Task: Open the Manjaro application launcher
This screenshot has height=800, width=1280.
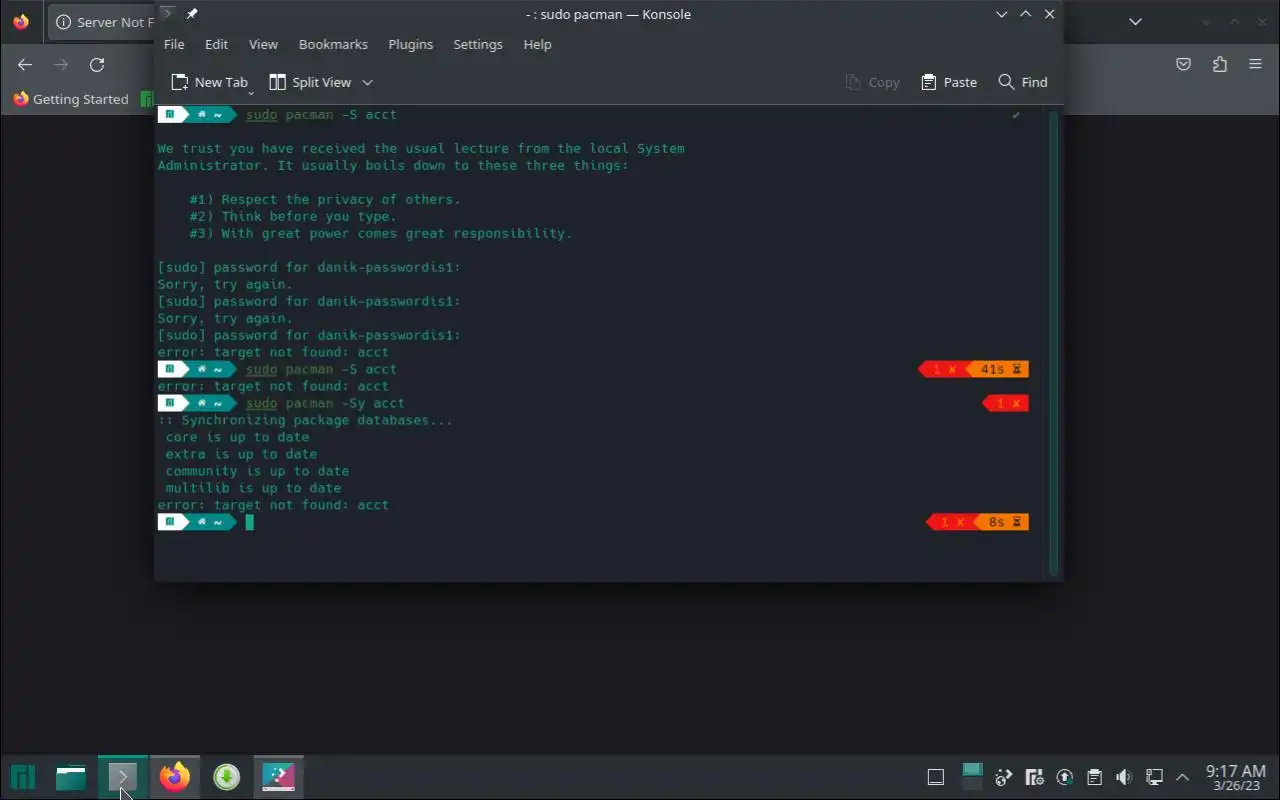Action: [x=23, y=777]
